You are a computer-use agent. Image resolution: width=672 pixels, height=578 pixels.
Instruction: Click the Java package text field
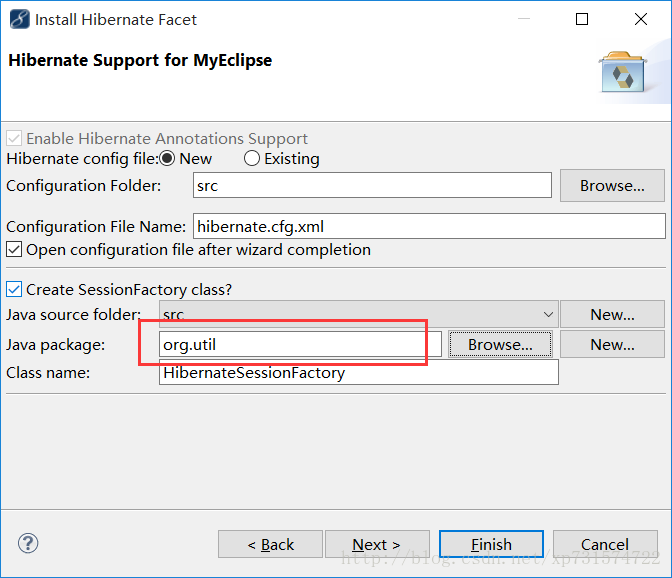click(x=300, y=344)
